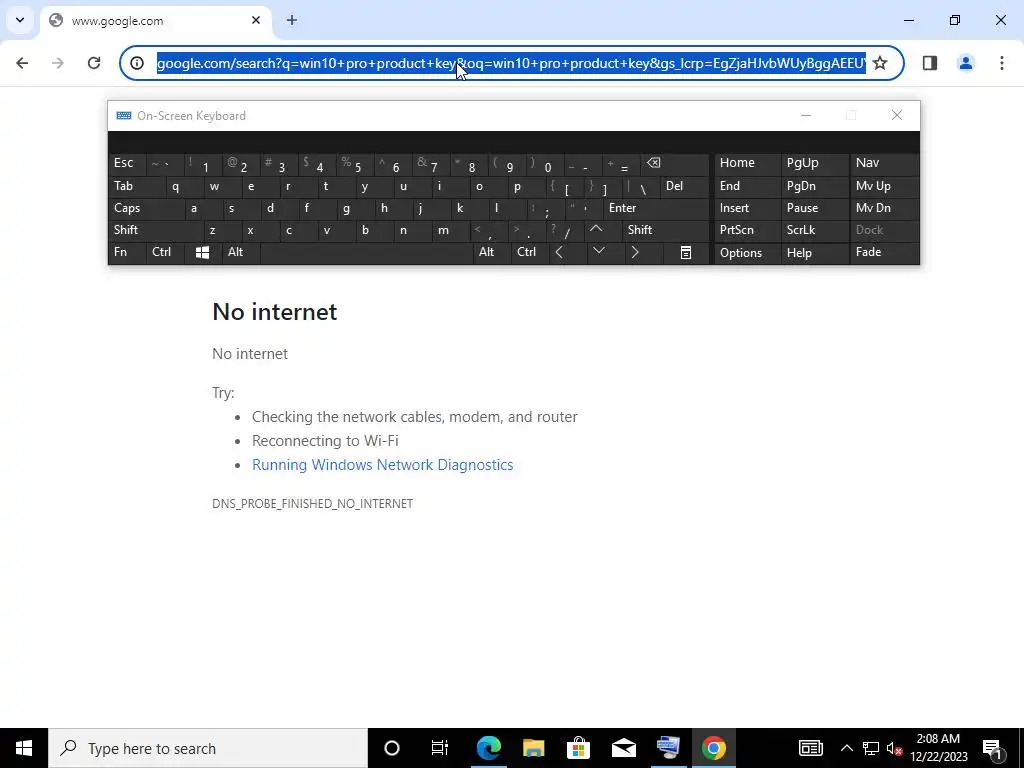Image resolution: width=1024 pixels, height=768 pixels.
Task: Open Microsoft Store from the taskbar
Action: (x=578, y=748)
